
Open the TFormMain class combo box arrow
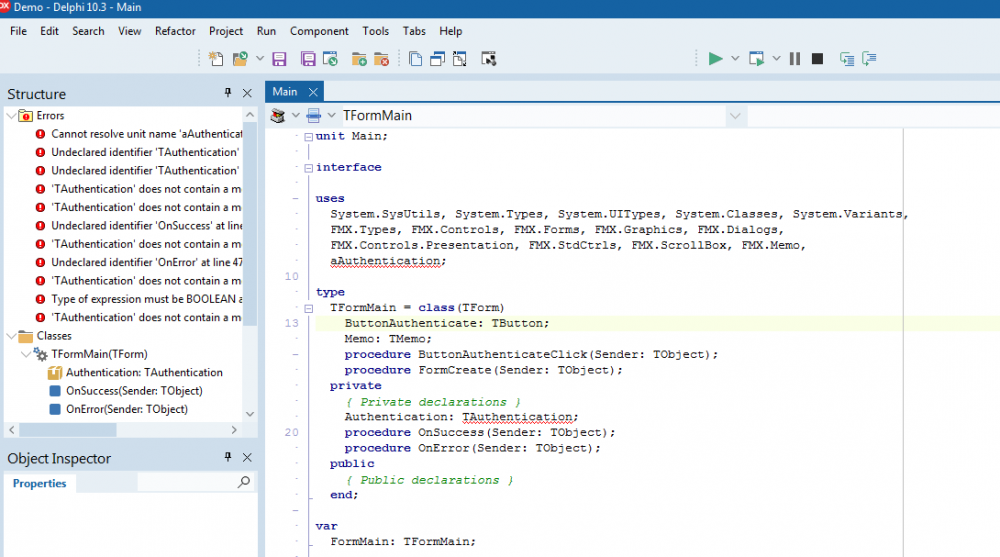[x=735, y=116]
